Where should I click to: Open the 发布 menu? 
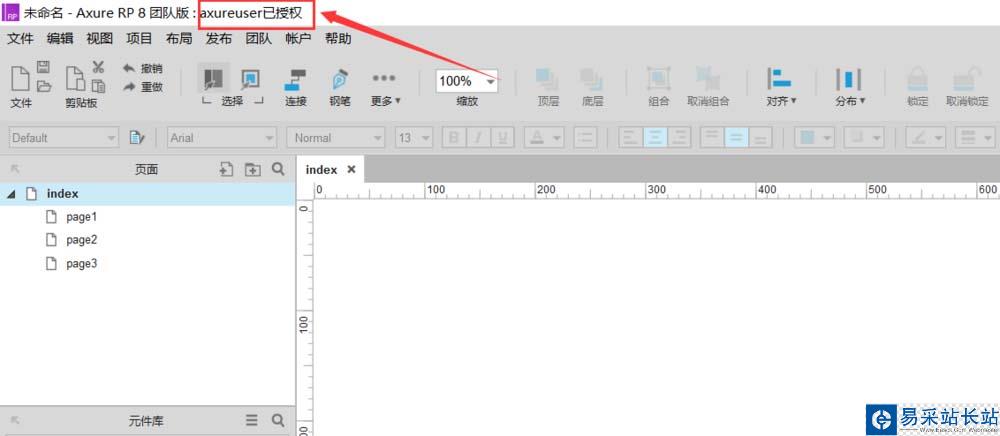(x=219, y=39)
